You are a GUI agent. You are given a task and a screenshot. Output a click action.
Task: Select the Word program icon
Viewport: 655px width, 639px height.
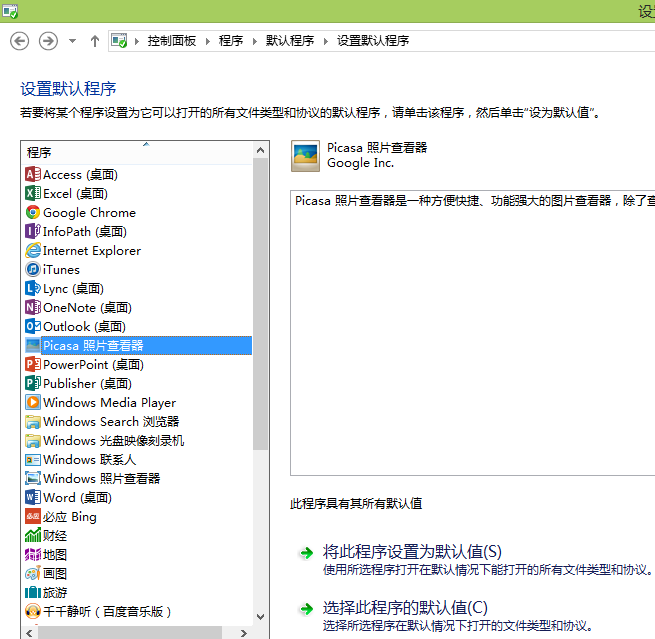click(33, 498)
